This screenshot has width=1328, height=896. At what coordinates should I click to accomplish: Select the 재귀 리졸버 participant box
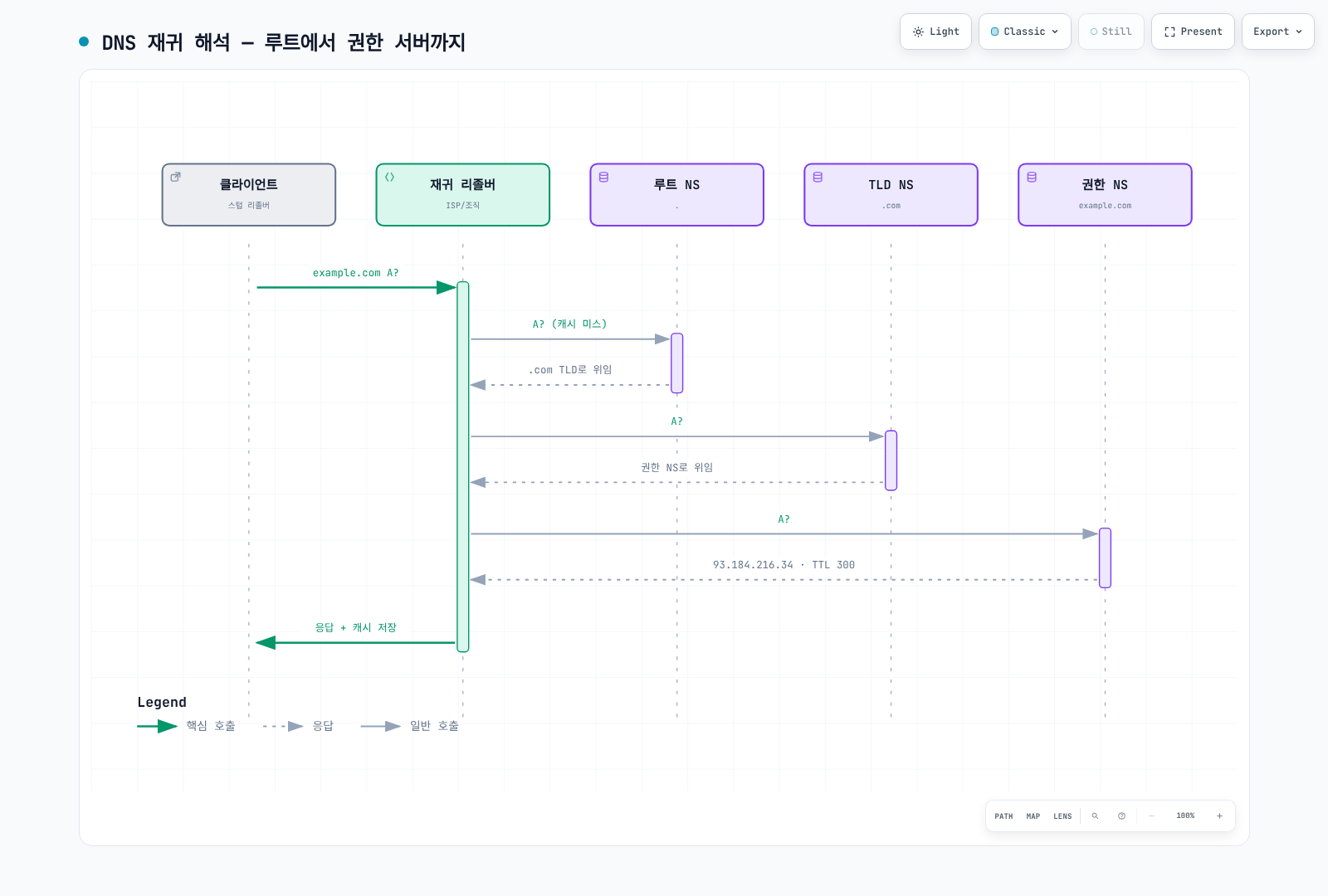click(x=463, y=195)
